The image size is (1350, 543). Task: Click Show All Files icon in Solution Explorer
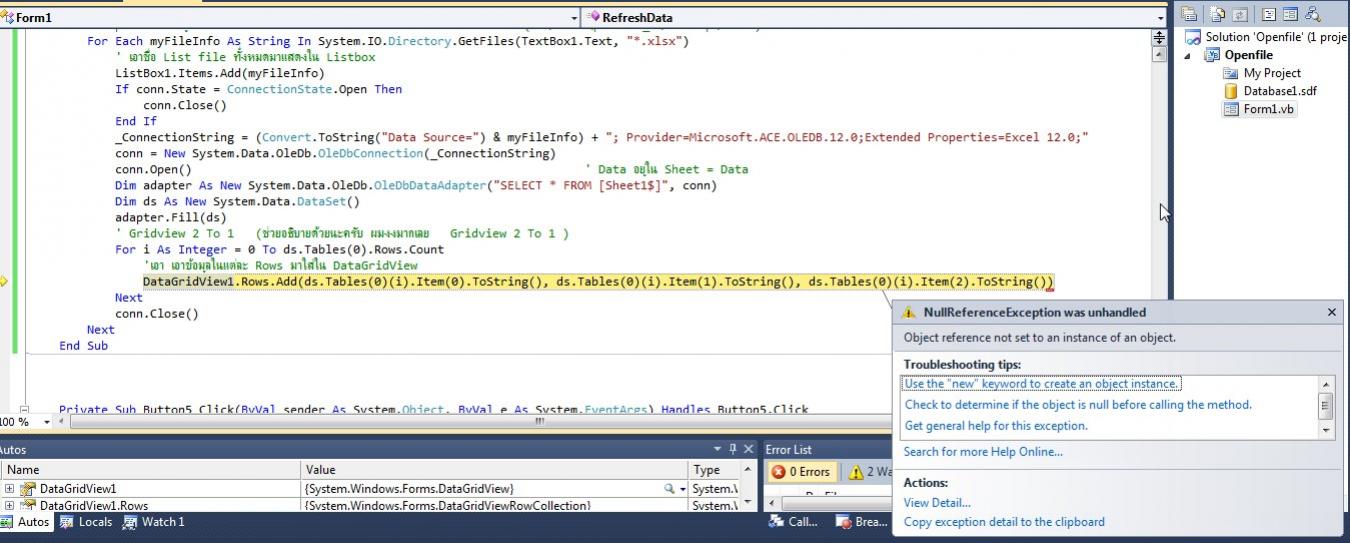tap(1218, 14)
